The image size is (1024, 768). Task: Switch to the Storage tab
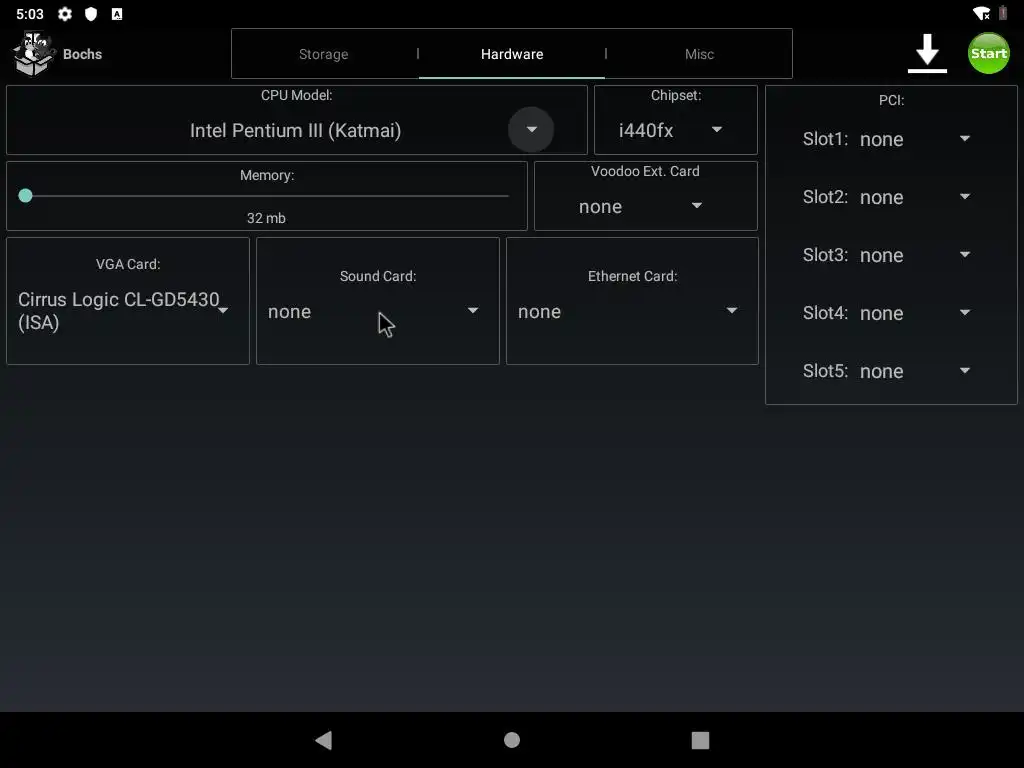(323, 54)
